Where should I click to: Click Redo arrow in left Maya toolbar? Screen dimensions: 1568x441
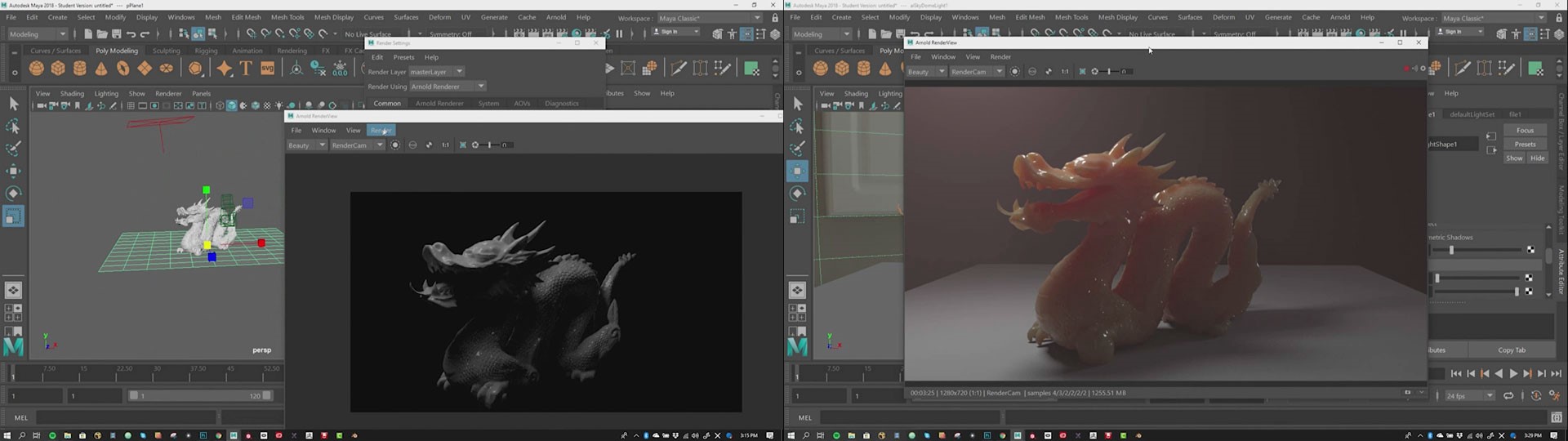pos(145,33)
